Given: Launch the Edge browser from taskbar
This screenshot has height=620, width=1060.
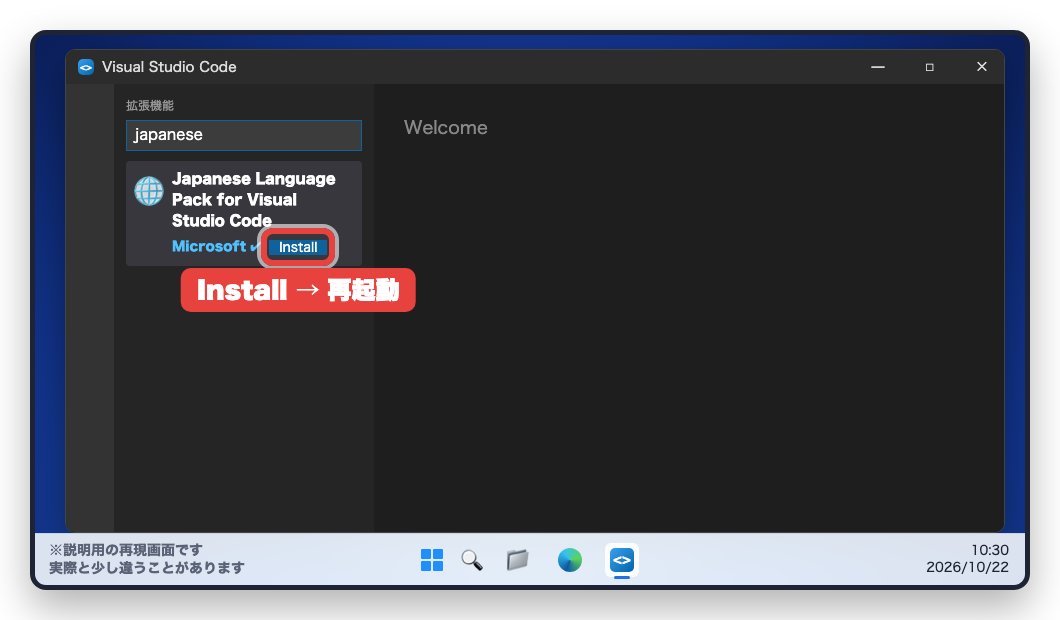Looking at the screenshot, I should point(570,560).
